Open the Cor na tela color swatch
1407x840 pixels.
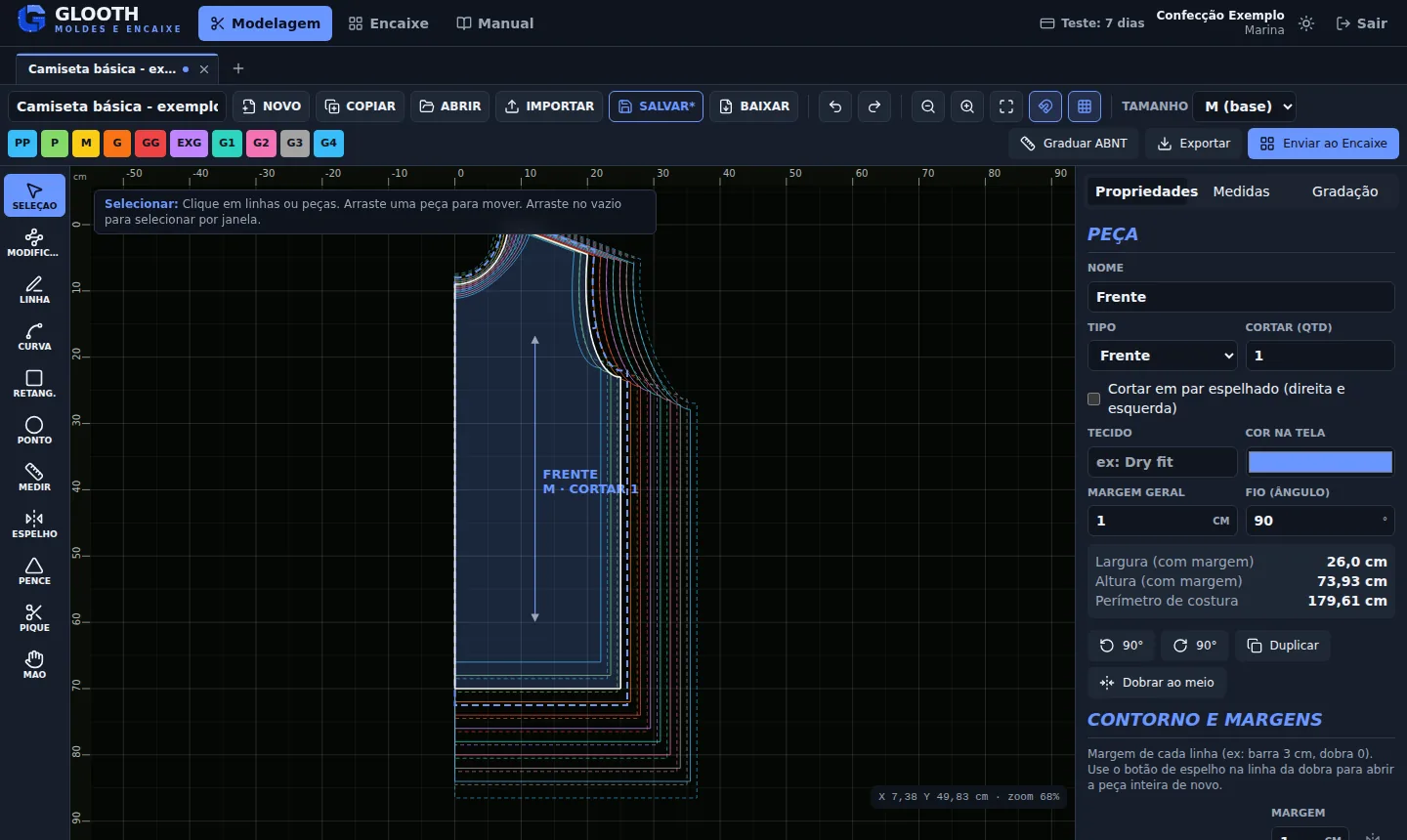(1320, 462)
